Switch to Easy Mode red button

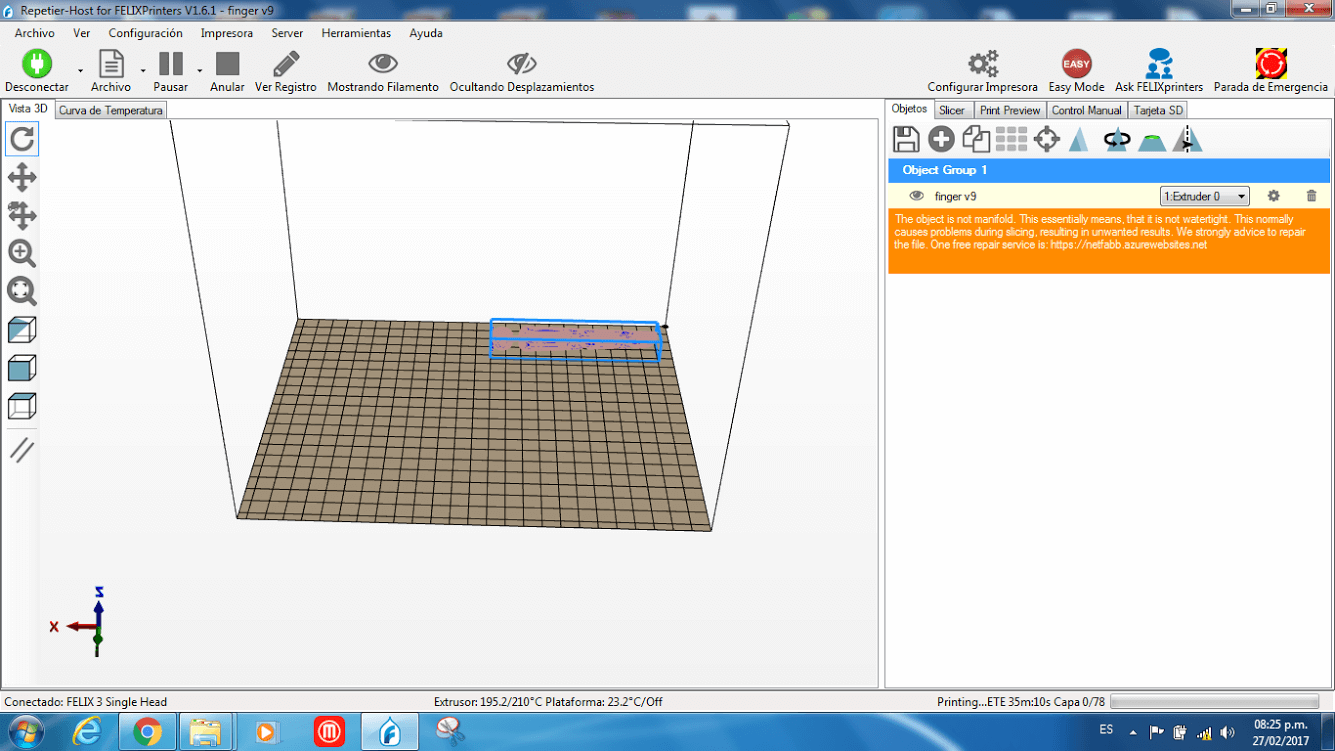(x=1077, y=64)
